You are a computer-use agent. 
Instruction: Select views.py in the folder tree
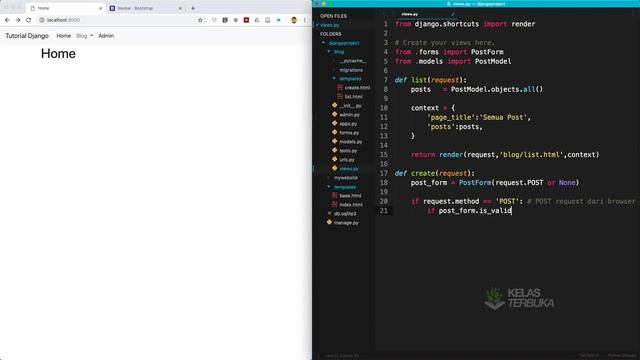349,169
